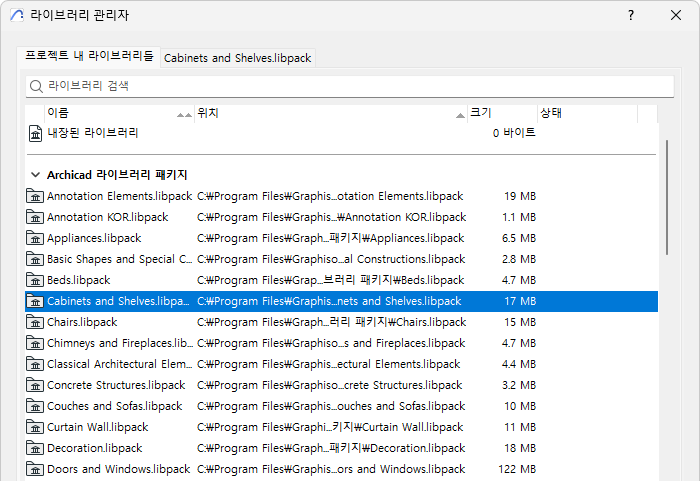The width and height of the screenshot is (700, 481).
Task: Click the Beds.libpack library icon
Action: [35, 280]
